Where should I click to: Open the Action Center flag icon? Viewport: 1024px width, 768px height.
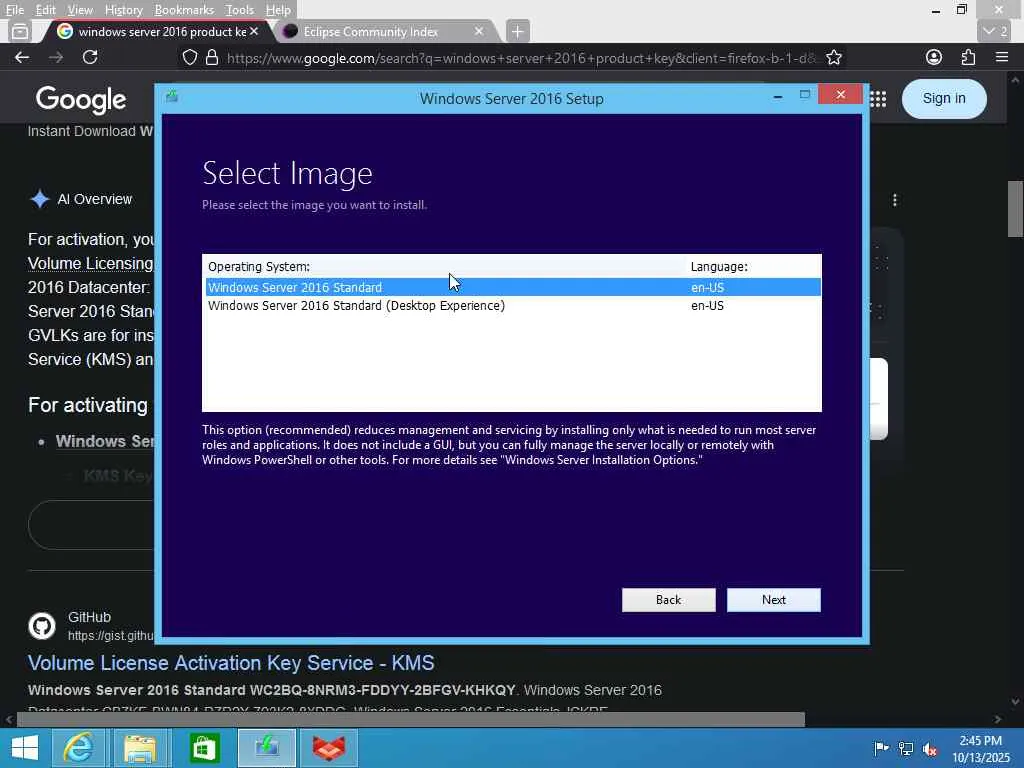[881, 748]
